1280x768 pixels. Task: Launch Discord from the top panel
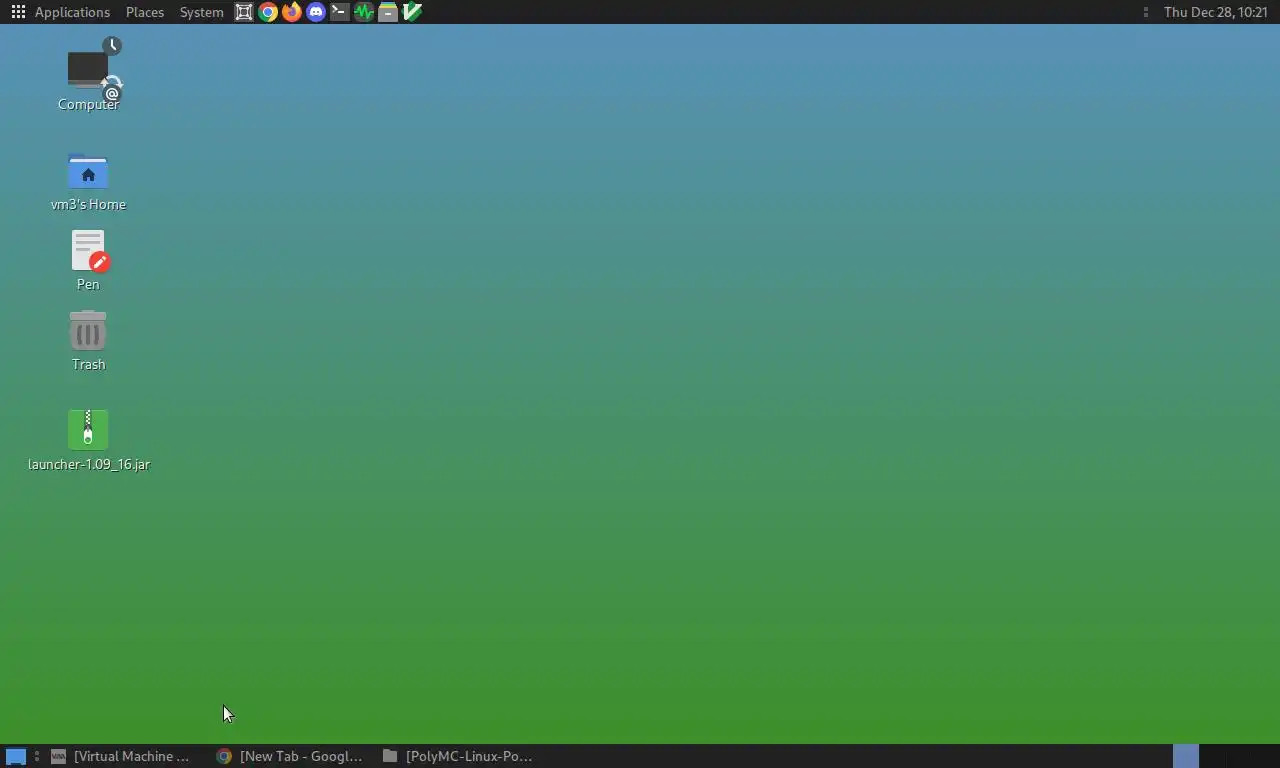(x=316, y=12)
